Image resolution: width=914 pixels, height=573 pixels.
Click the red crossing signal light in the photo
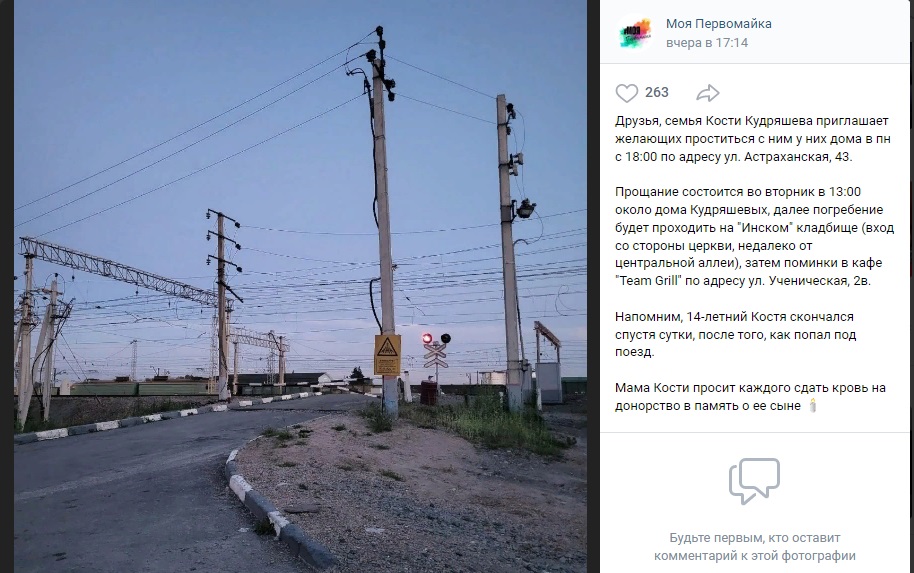tap(427, 338)
